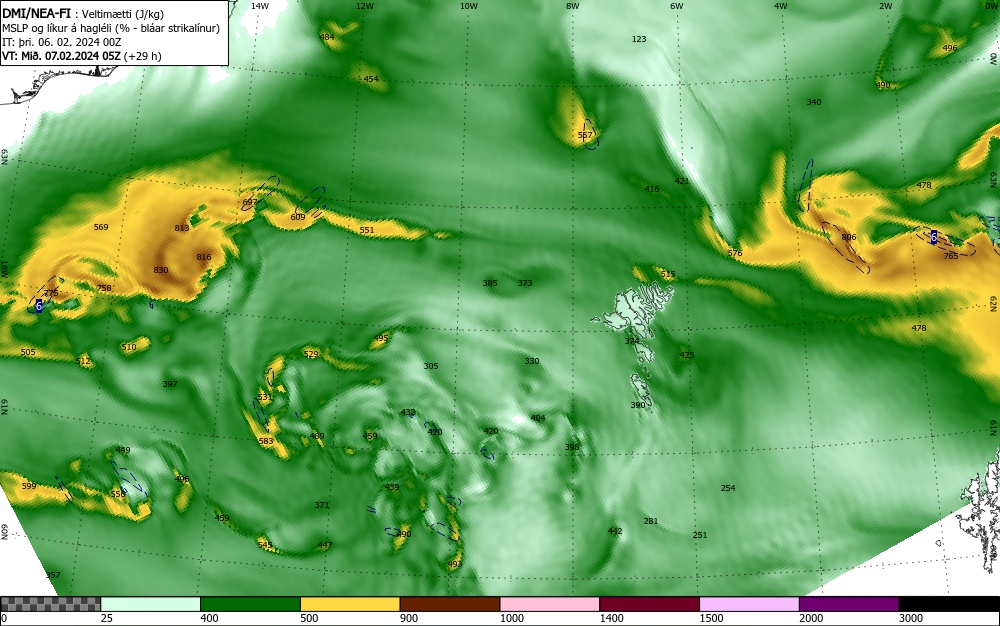
Task: Click the '385' CAPE value
Action: 490,284
